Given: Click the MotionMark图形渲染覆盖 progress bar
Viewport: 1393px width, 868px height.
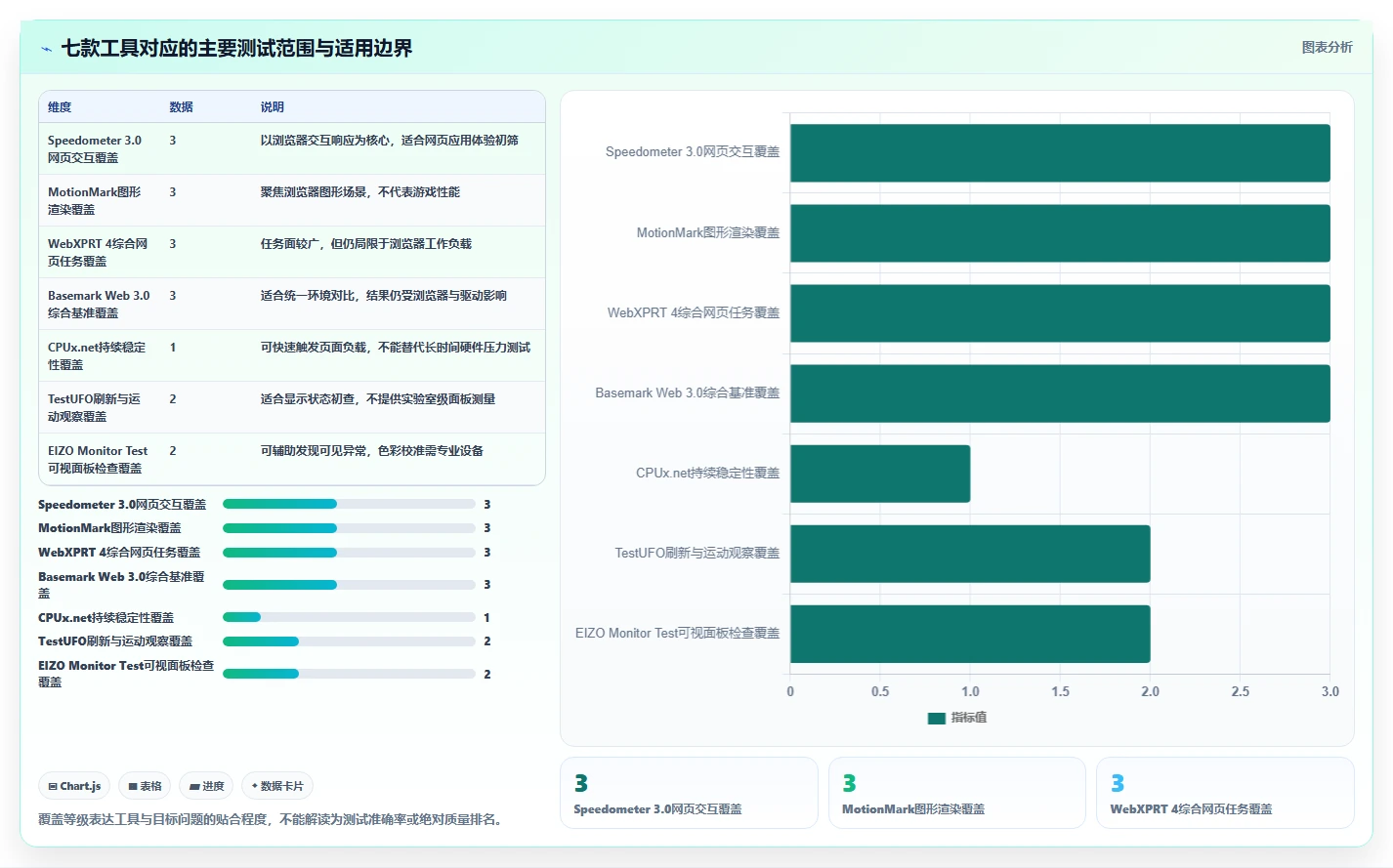Looking at the screenshot, I should 349,528.
